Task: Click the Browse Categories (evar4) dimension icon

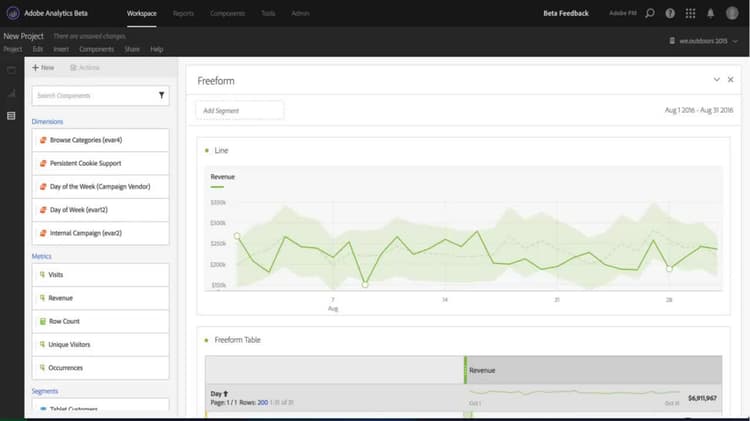Action: [x=43, y=140]
